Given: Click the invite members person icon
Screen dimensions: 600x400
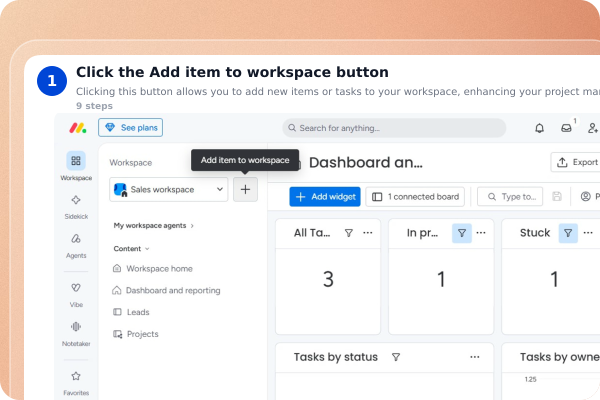Looking at the screenshot, I should [x=593, y=128].
